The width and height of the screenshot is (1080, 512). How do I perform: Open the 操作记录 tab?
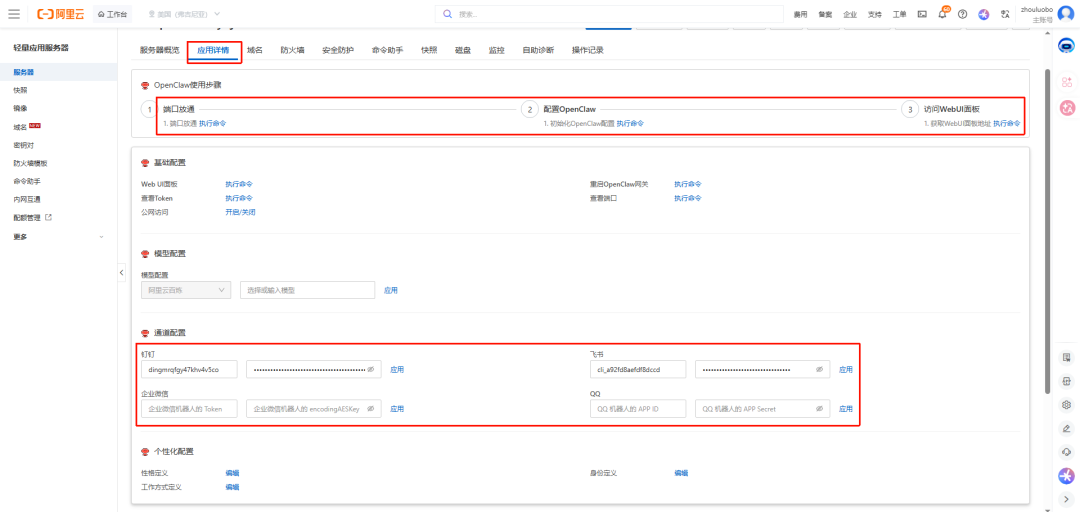click(588, 50)
